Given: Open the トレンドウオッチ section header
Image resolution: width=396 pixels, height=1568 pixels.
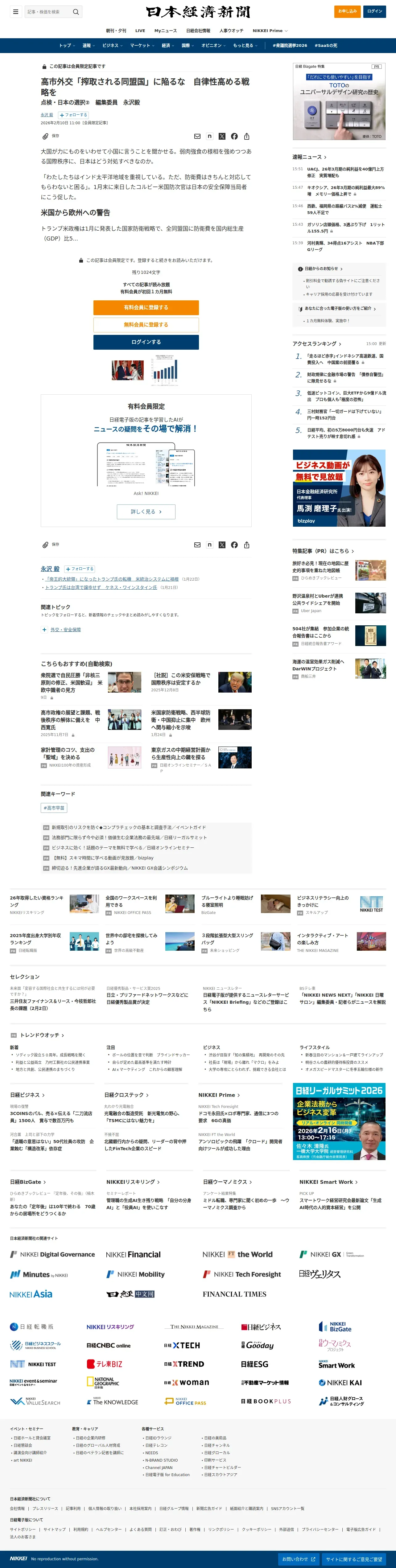Looking at the screenshot, I should coord(37,1035).
